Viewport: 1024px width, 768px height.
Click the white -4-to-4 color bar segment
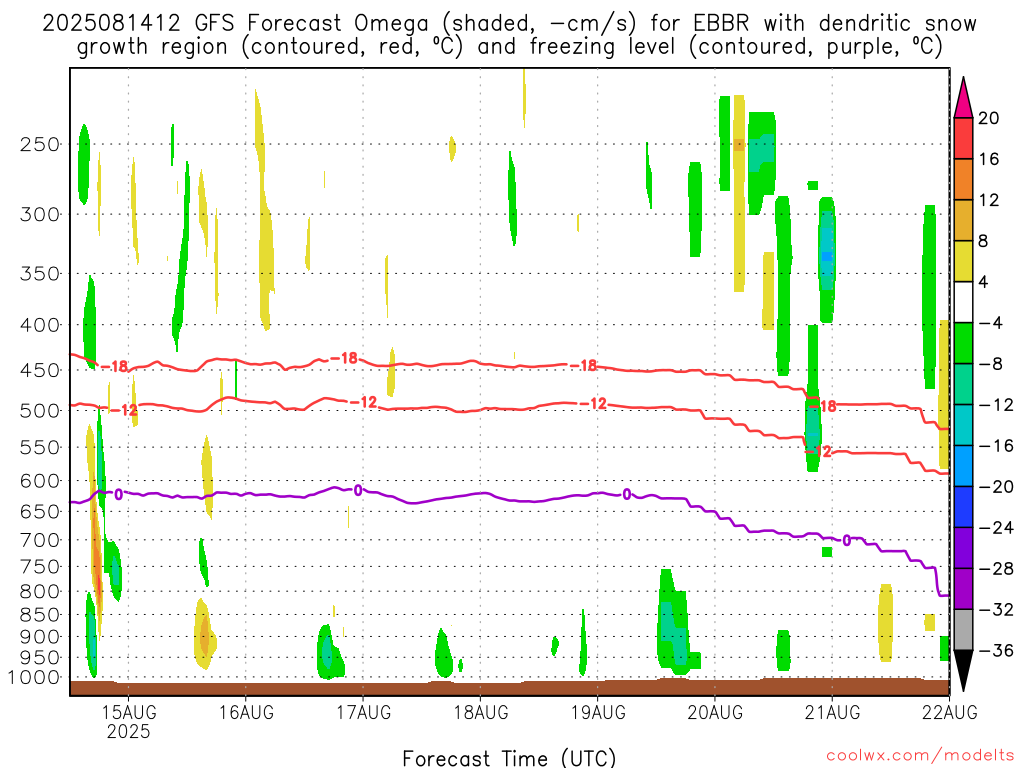[x=963, y=302]
